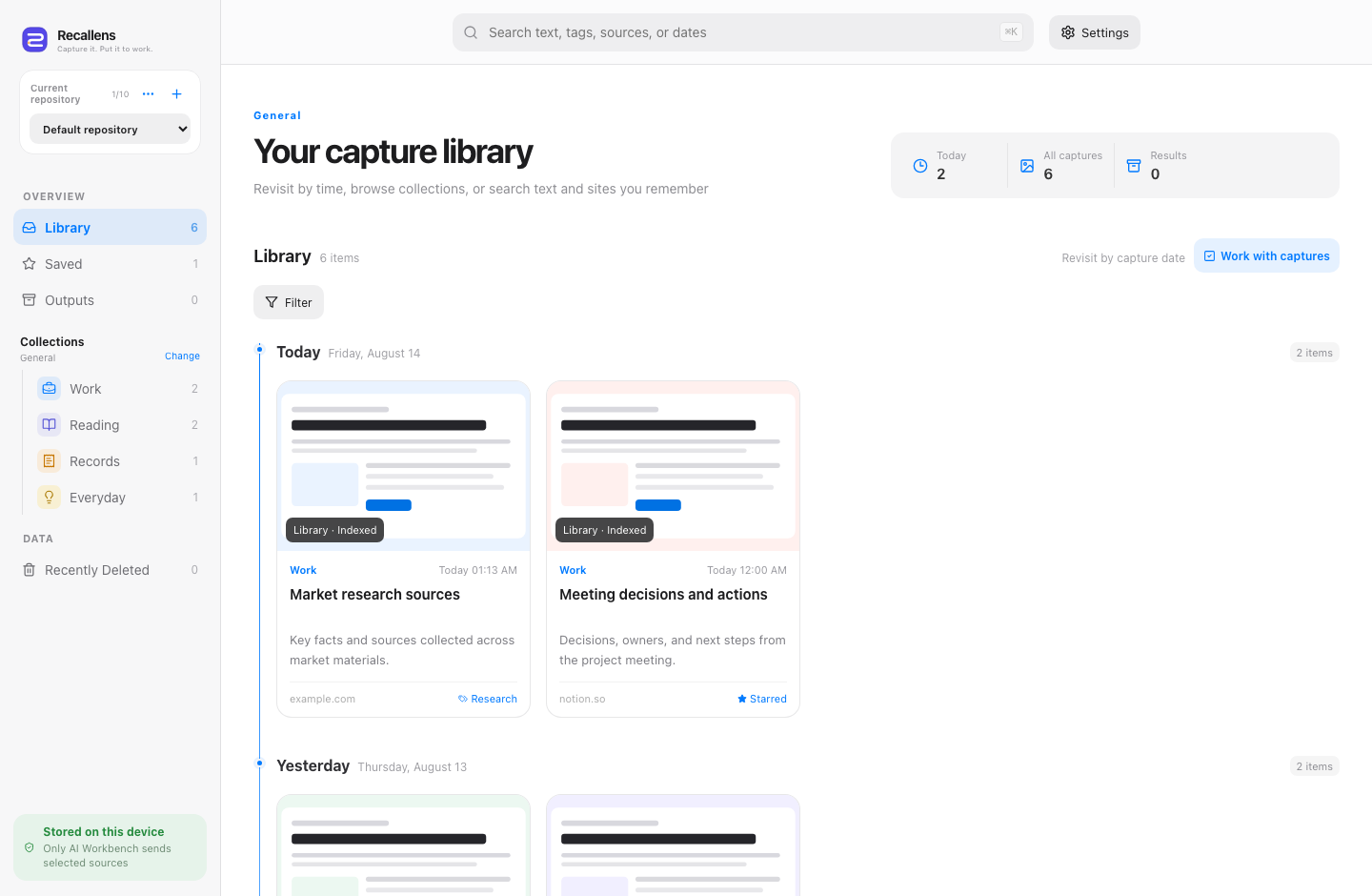Screen dimensions: 1372x896
Task: Focus the search text, tags, sources field
Action: point(743,32)
